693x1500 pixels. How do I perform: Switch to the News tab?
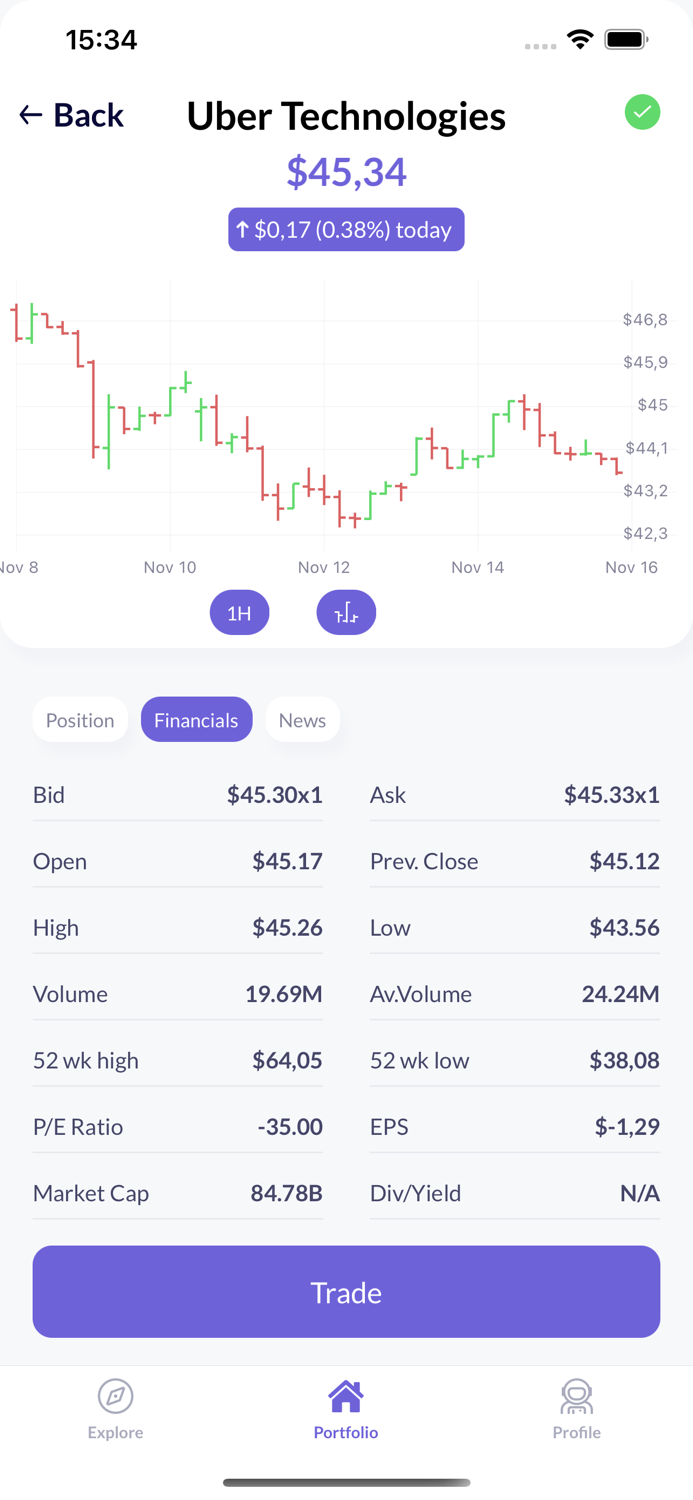[303, 719]
